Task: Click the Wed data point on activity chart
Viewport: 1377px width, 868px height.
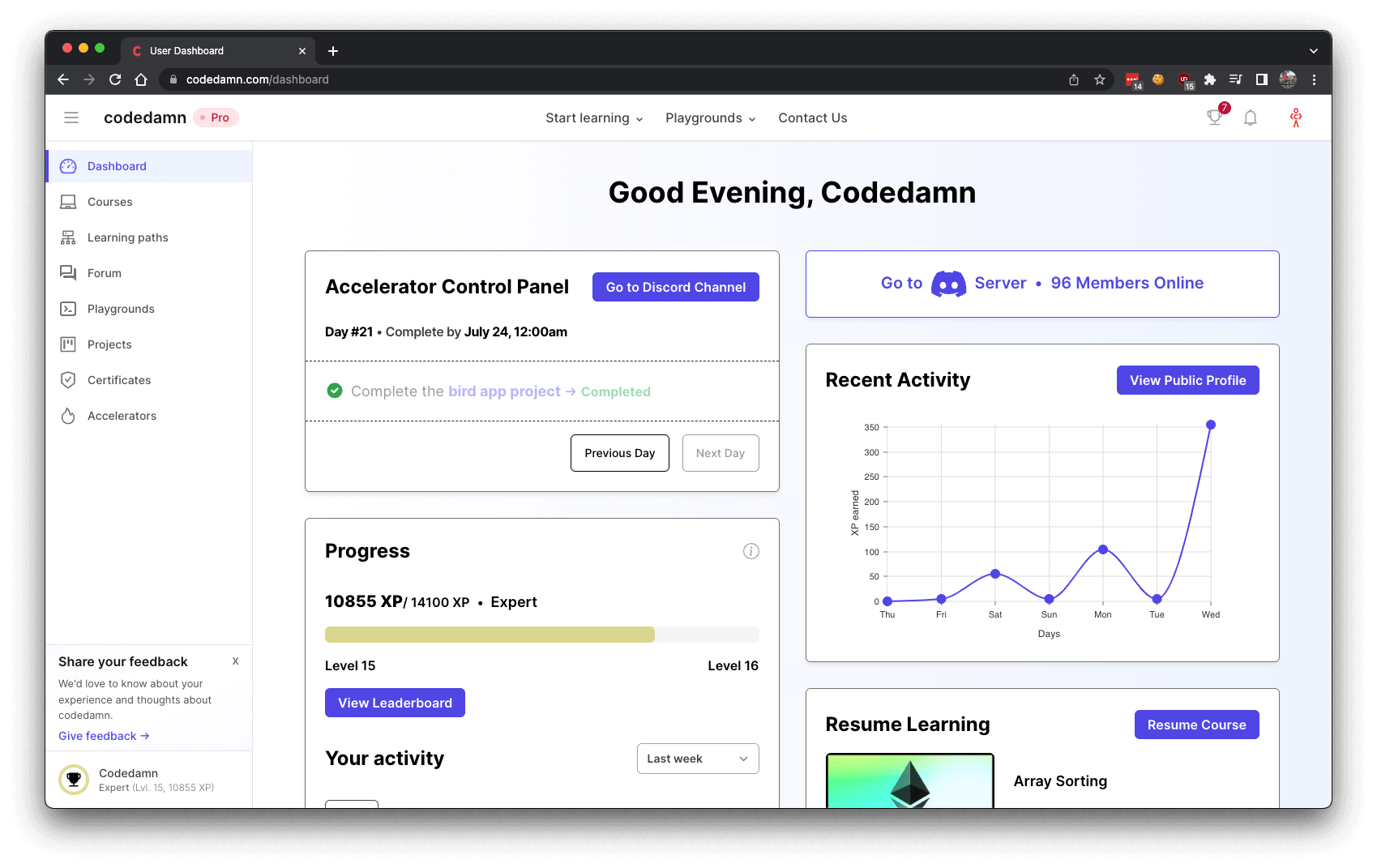Action: point(1210,425)
